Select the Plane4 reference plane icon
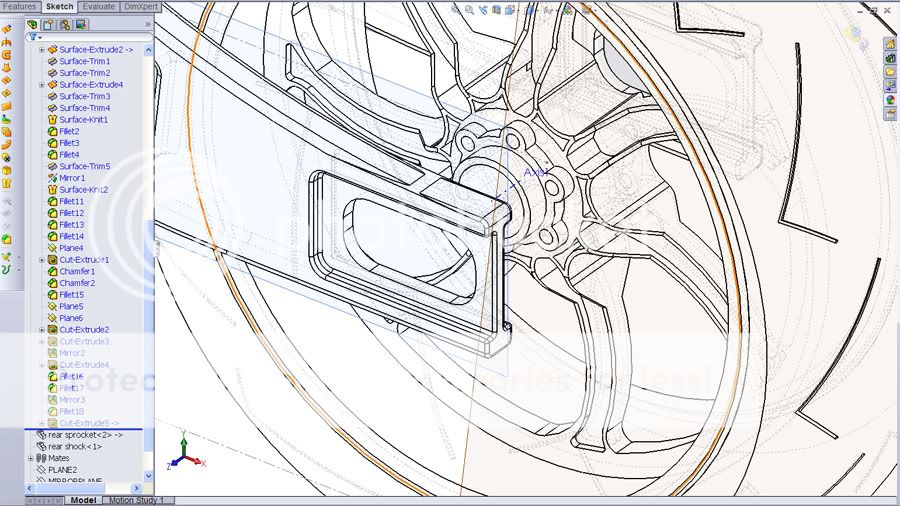 [x=52, y=248]
